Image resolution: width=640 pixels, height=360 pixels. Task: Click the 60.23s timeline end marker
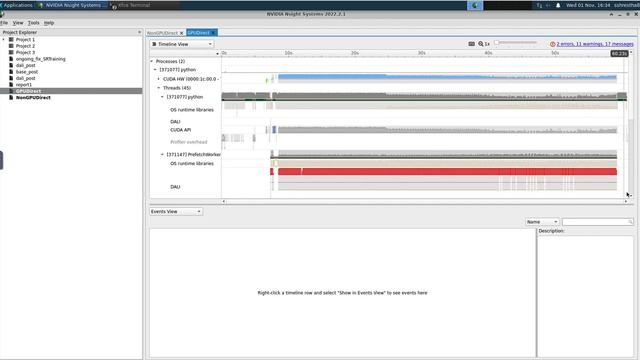619,53
